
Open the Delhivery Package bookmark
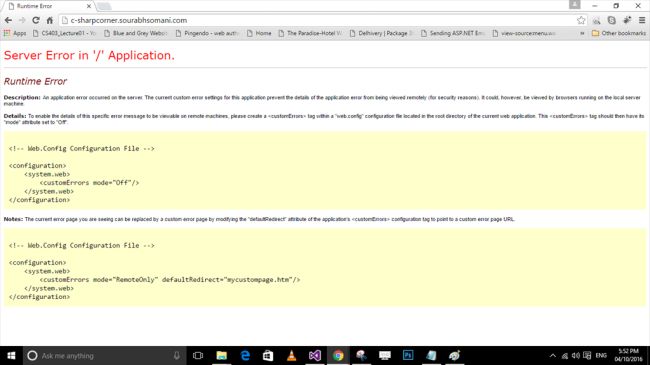pos(381,33)
